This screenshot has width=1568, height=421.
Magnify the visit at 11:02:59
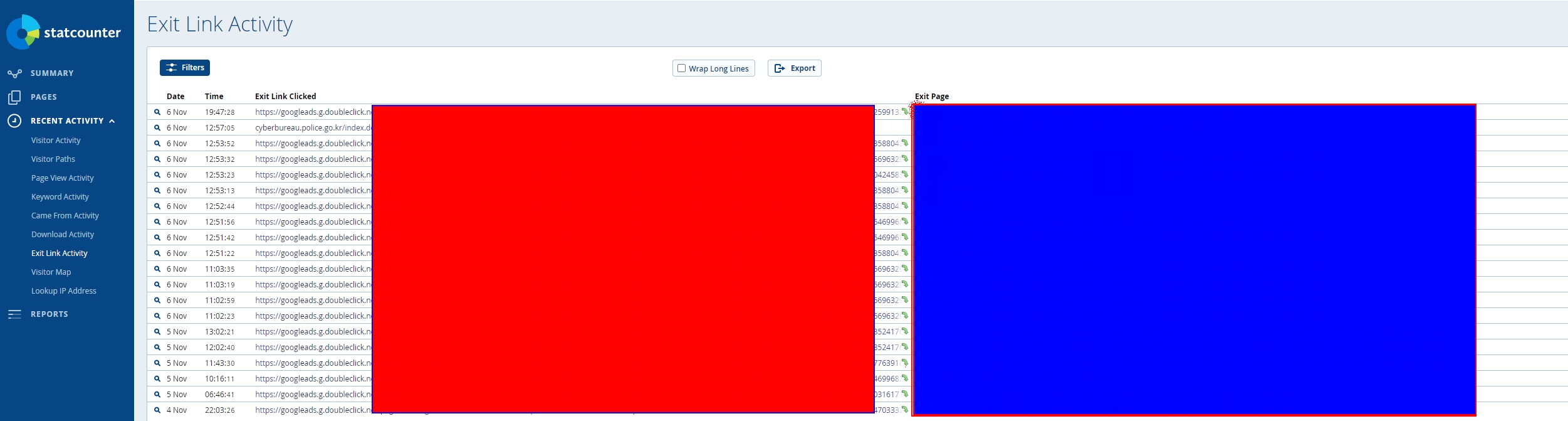point(157,301)
